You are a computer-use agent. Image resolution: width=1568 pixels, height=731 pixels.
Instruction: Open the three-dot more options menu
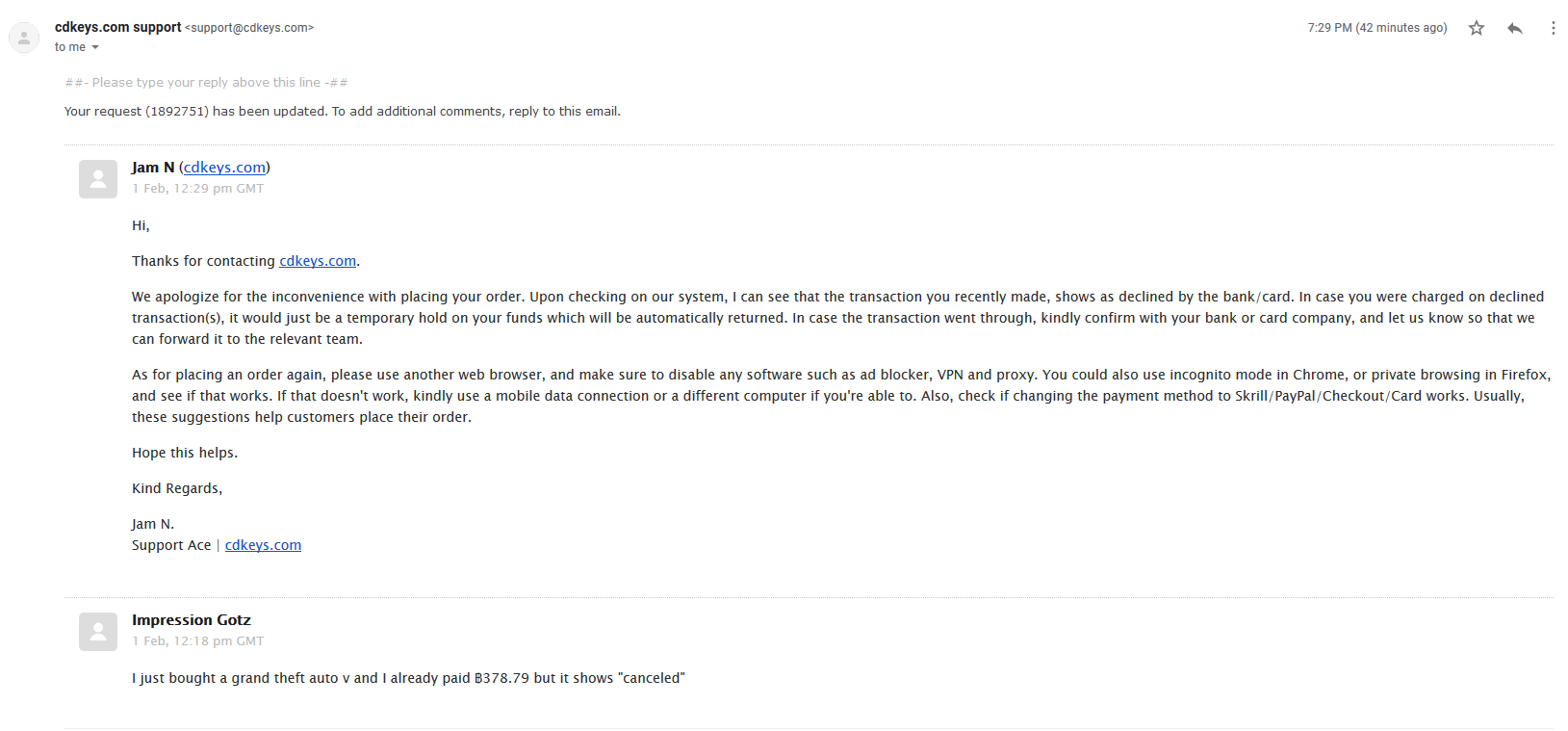[1553, 28]
